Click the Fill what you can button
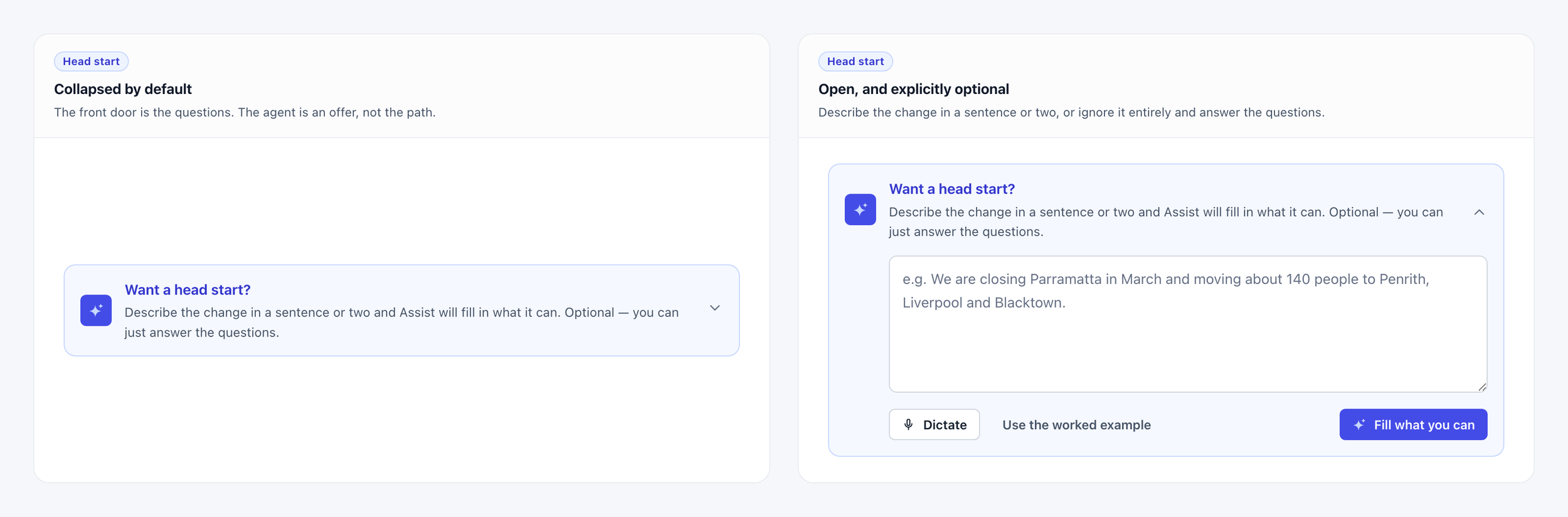This screenshot has width=1568, height=517. point(1413,424)
